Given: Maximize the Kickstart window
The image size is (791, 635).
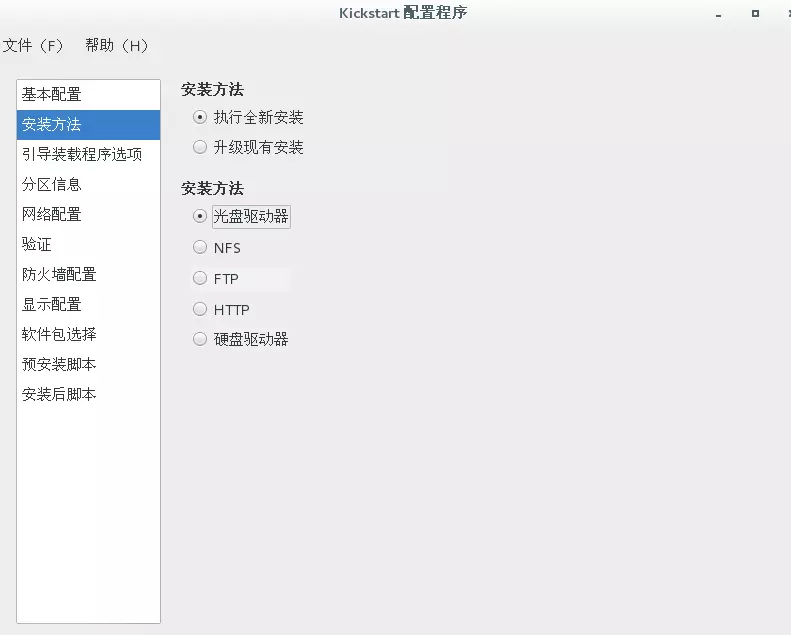Looking at the screenshot, I should click(755, 14).
